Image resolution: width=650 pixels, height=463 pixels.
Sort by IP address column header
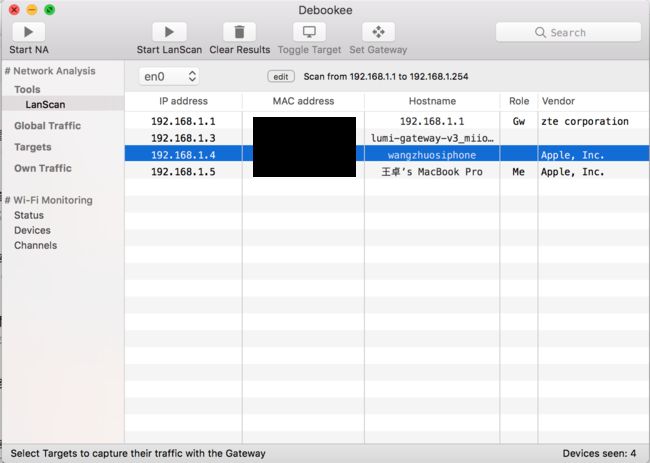pos(183,101)
